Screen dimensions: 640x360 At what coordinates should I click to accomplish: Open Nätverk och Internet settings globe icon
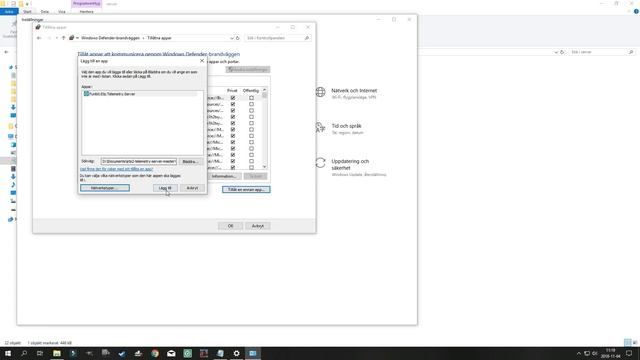[320, 92]
